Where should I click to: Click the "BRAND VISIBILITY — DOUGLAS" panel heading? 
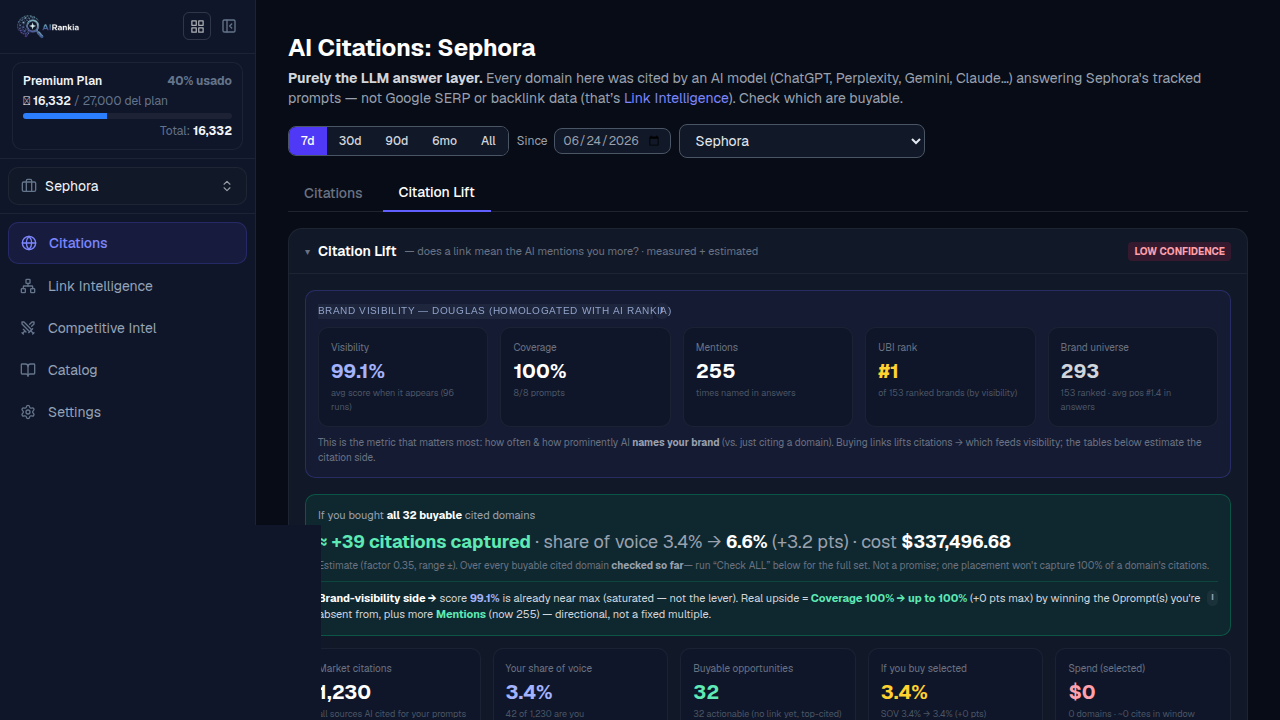495,311
